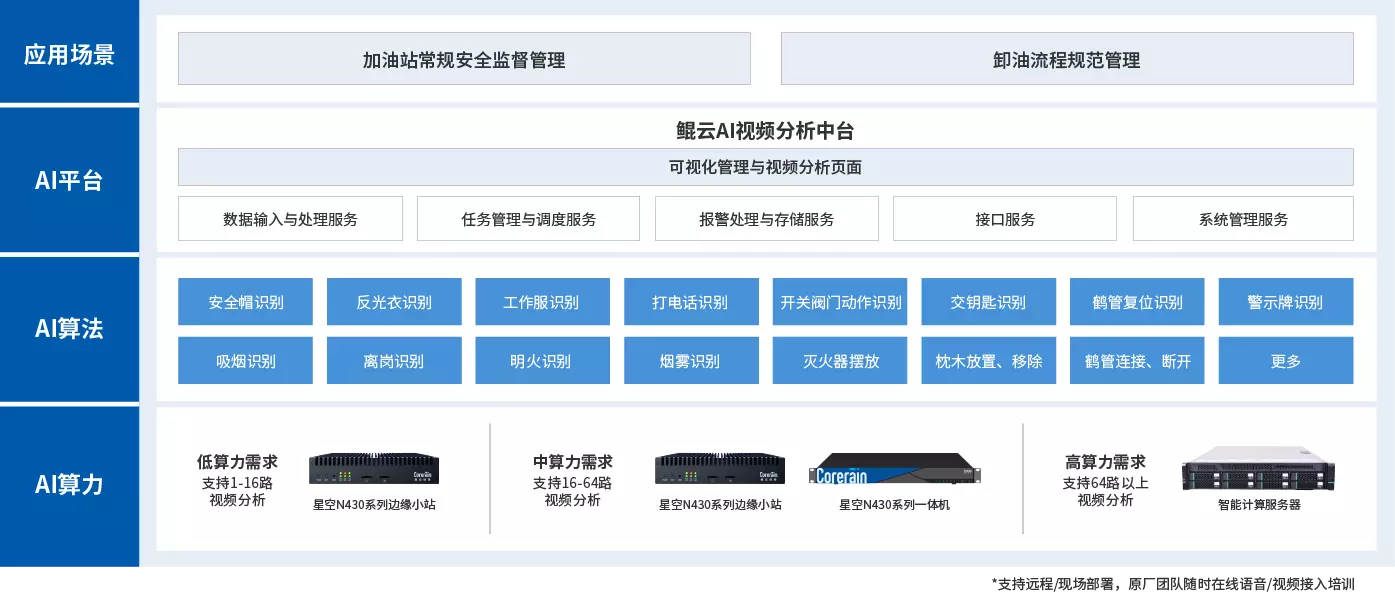
Task: Click the 安全帽识别 algorithm tile
Action: click(245, 302)
